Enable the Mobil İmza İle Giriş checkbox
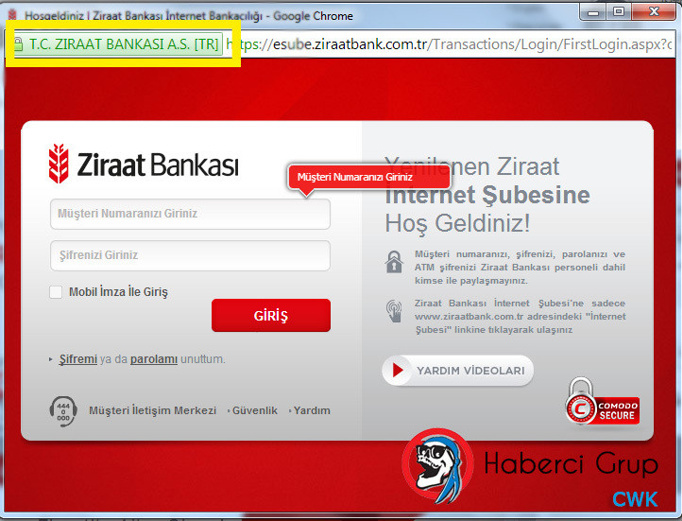The height and width of the screenshot is (521, 682). (56, 292)
